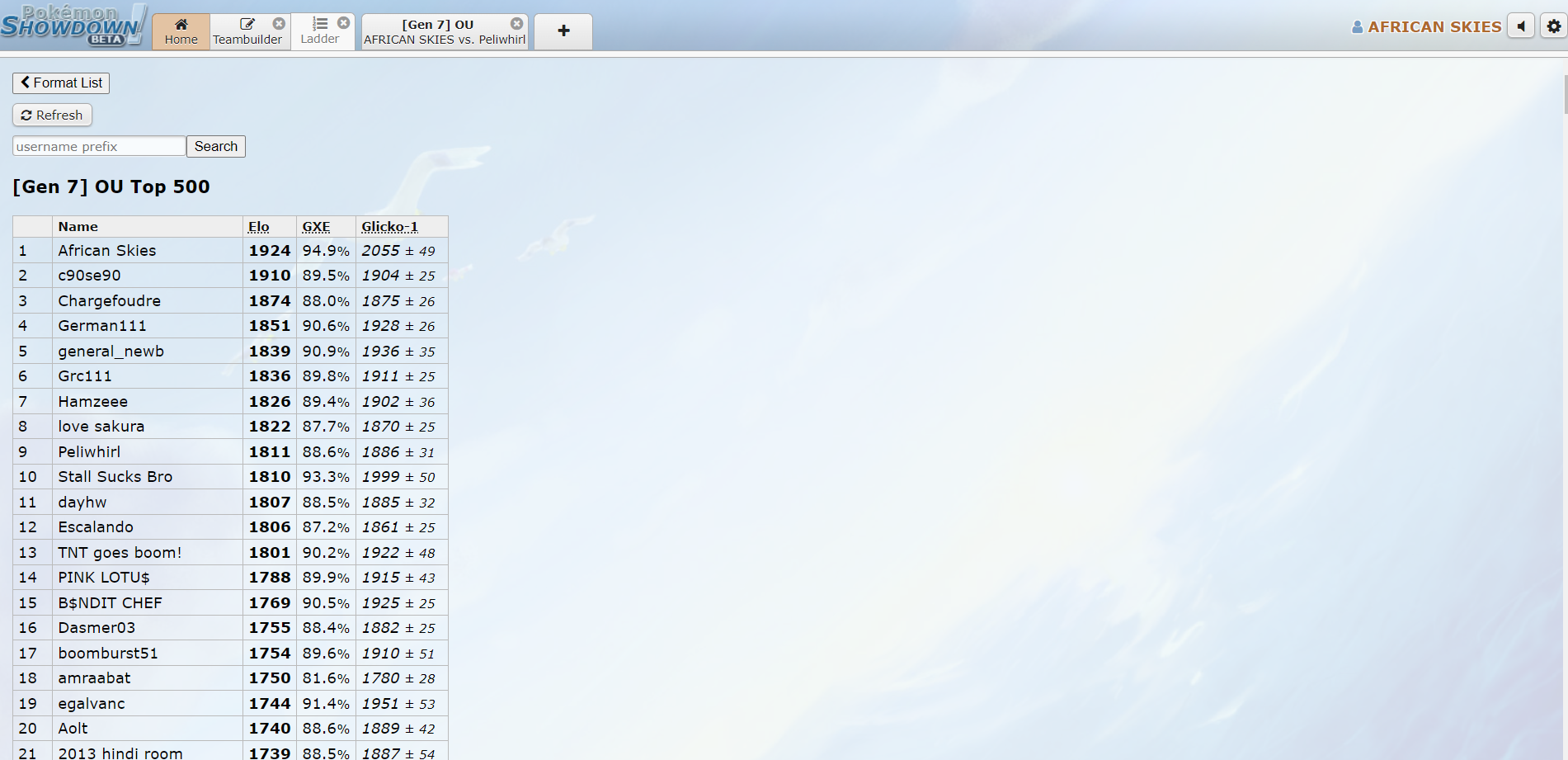Viewport: 1568px width, 760px height.
Task: Select player name "Chargefoudre"
Action: point(110,301)
